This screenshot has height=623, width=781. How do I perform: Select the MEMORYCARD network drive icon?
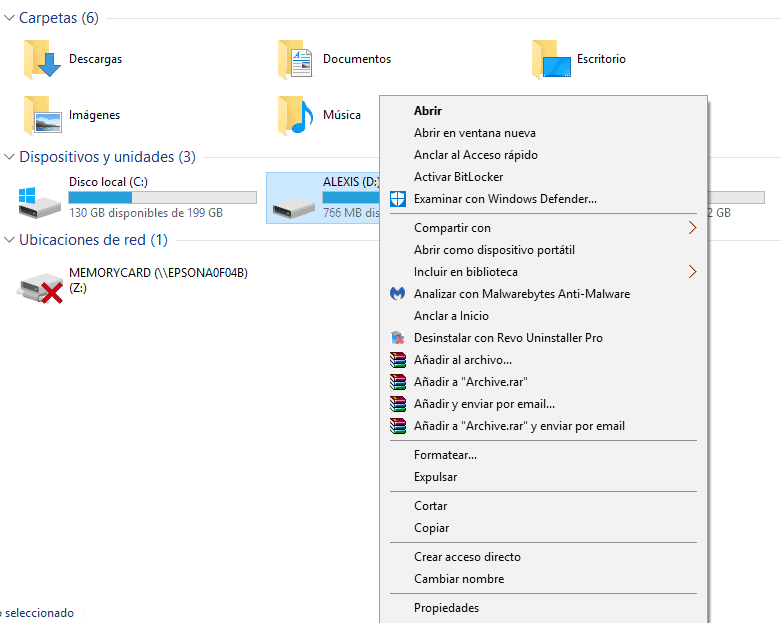pyautogui.click(x=40, y=286)
